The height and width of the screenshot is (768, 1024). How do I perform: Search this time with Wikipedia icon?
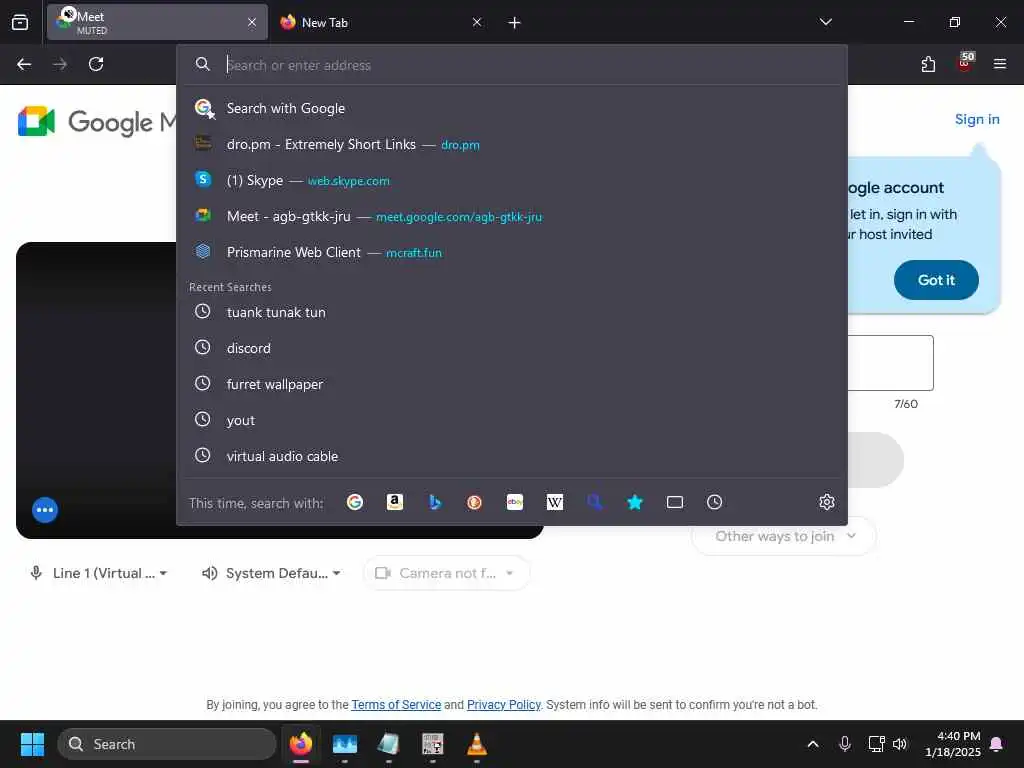pos(554,502)
